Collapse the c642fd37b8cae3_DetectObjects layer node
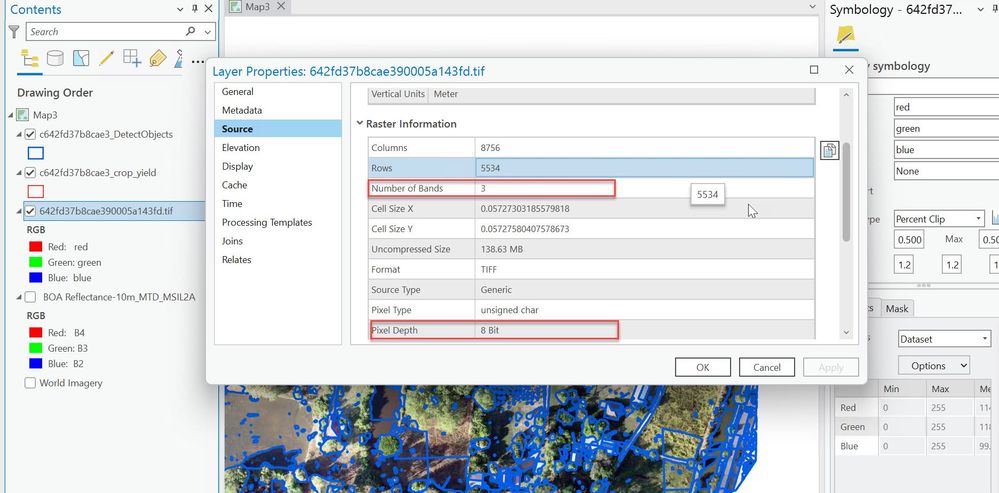999x493 pixels. 19,134
